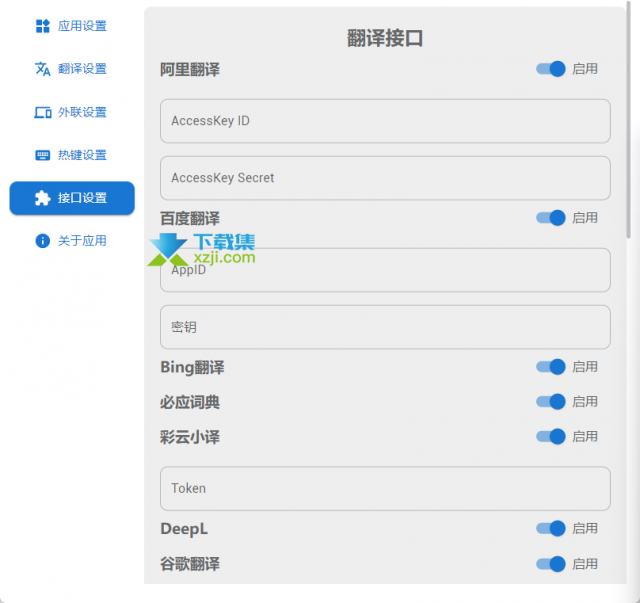
Task: Click the 翻译设置 translate icon
Action: point(42,69)
